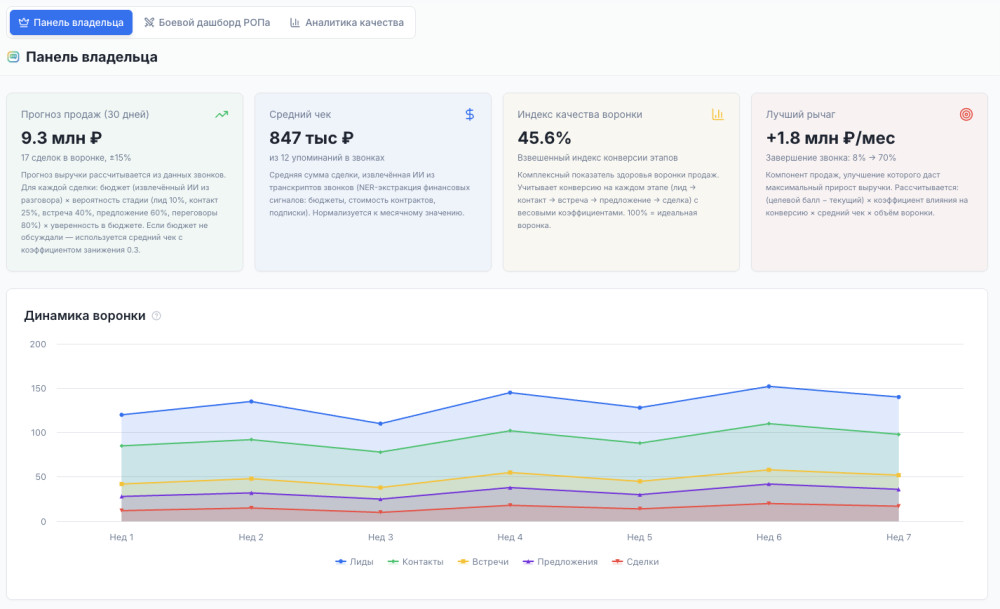Hide the Сделки series via legend

coord(635,562)
